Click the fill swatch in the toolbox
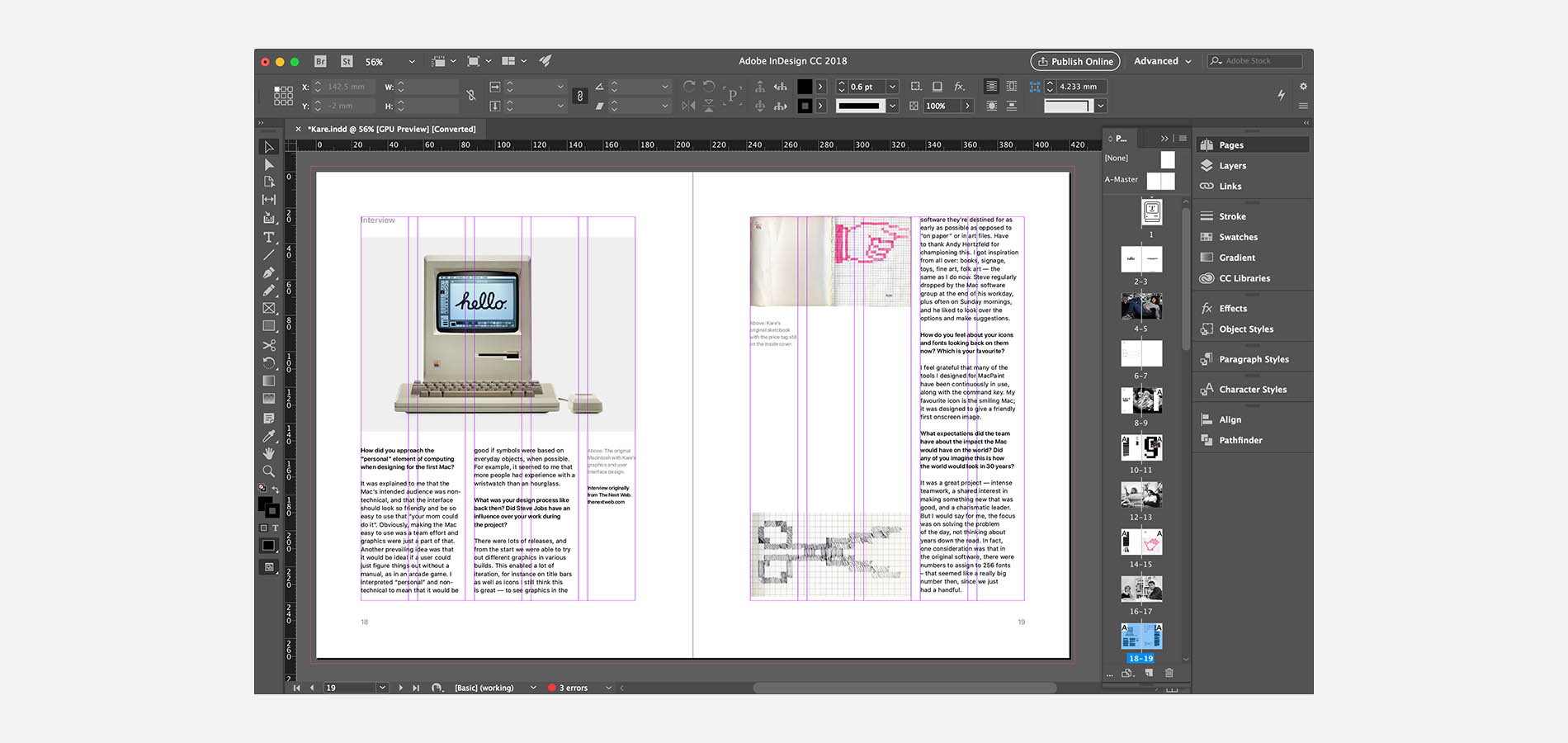Image resolution: width=1568 pixels, height=743 pixels. tap(265, 504)
